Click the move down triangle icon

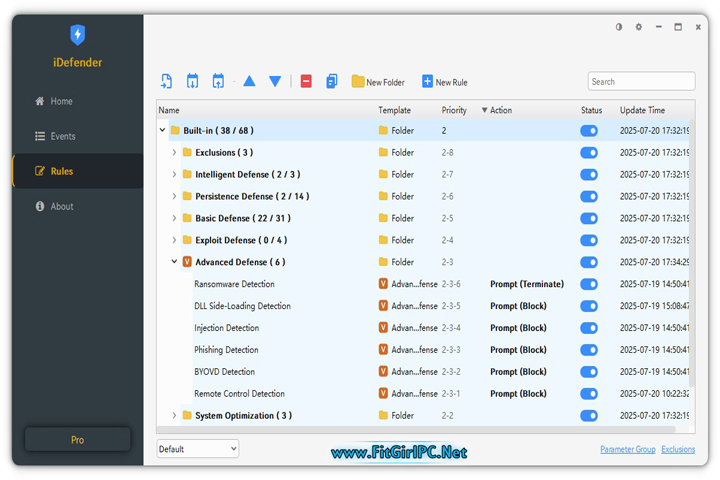(x=275, y=81)
